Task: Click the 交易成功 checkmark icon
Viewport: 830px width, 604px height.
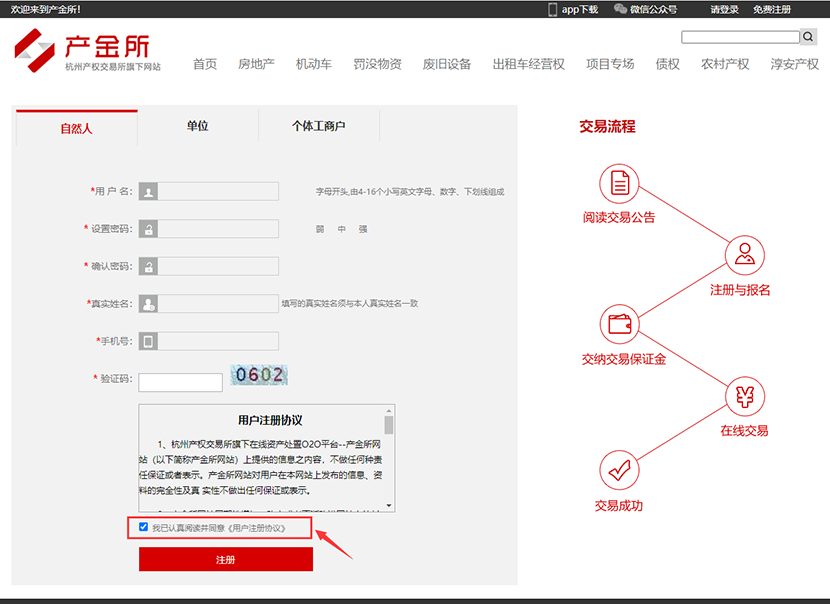Action: [619, 469]
